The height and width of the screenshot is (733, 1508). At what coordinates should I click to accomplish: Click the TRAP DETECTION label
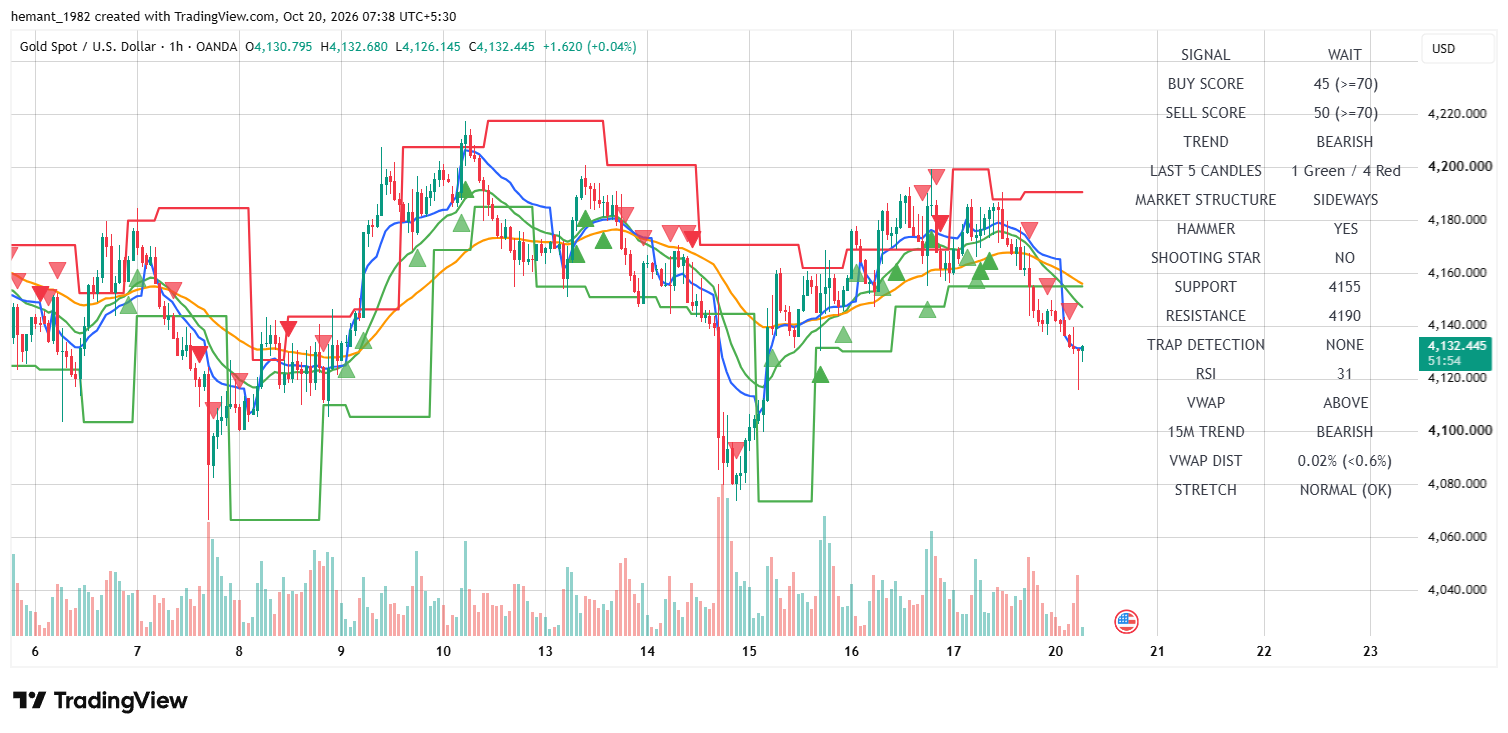tap(1205, 345)
